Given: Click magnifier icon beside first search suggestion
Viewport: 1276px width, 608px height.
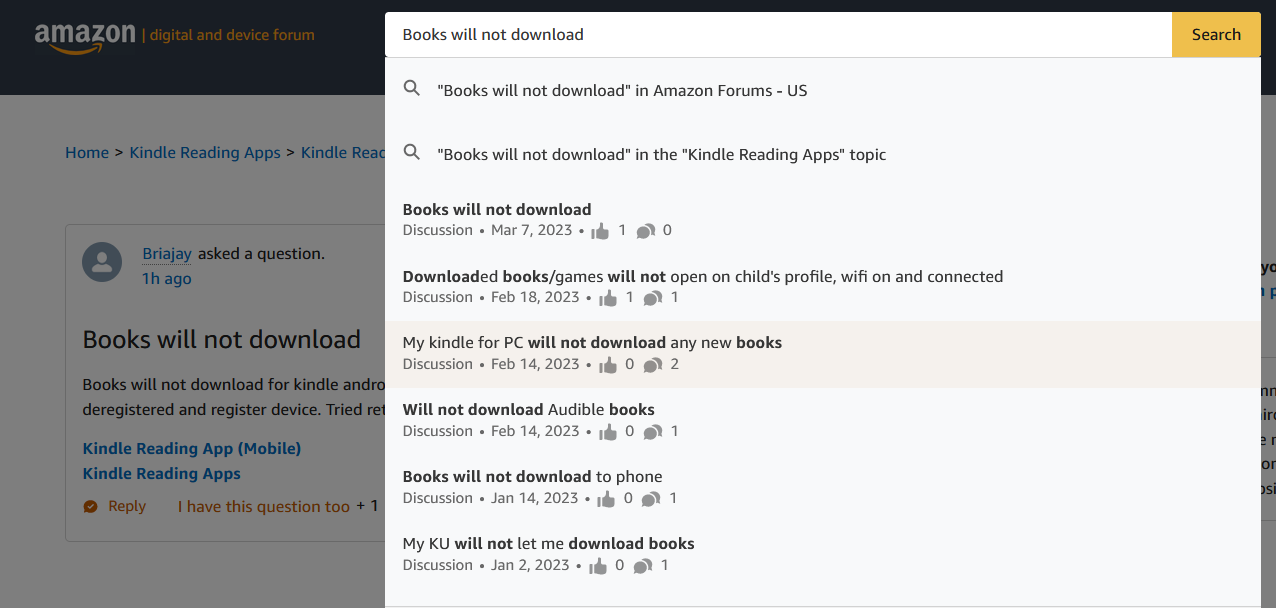Looking at the screenshot, I should click(x=412, y=88).
